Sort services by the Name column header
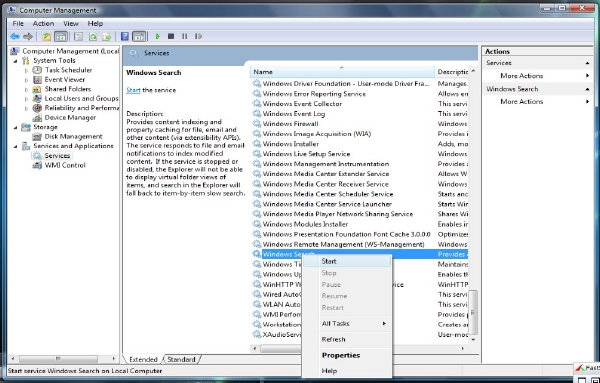Screen dimensions: 600x383 [x=342, y=72]
